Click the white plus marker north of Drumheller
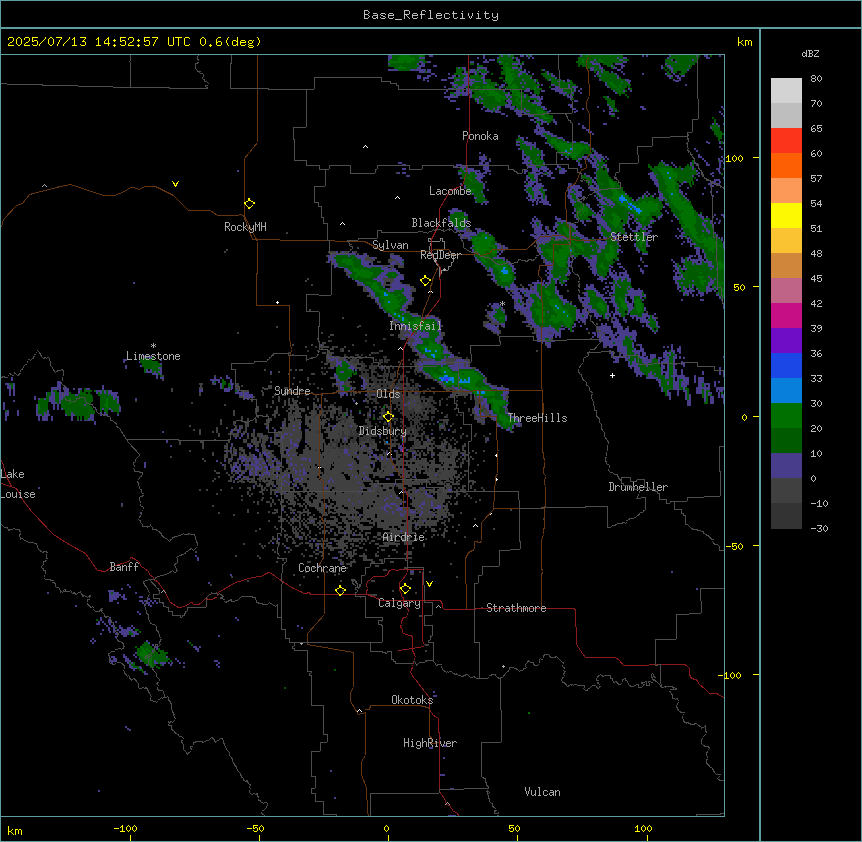Viewport: 862px width, 842px height. [612, 375]
